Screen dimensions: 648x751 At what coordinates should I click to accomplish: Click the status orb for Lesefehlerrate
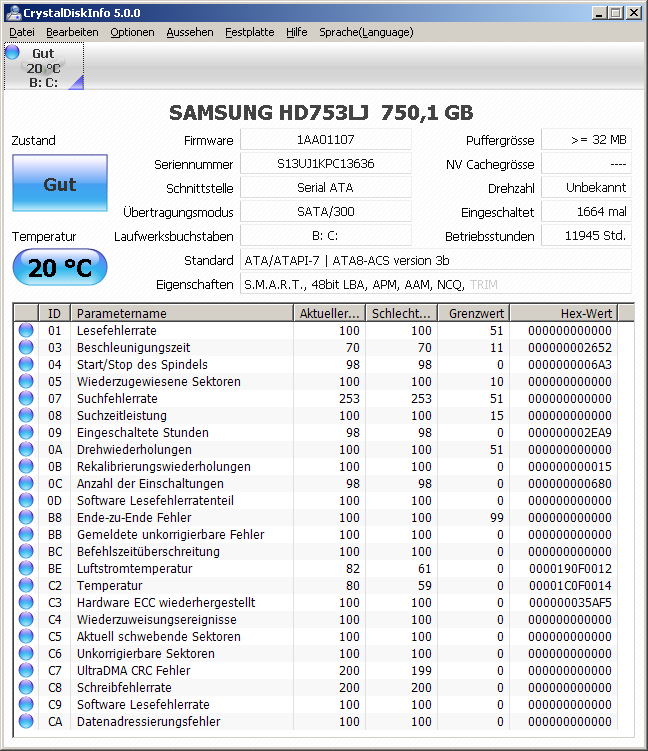pos(26,330)
